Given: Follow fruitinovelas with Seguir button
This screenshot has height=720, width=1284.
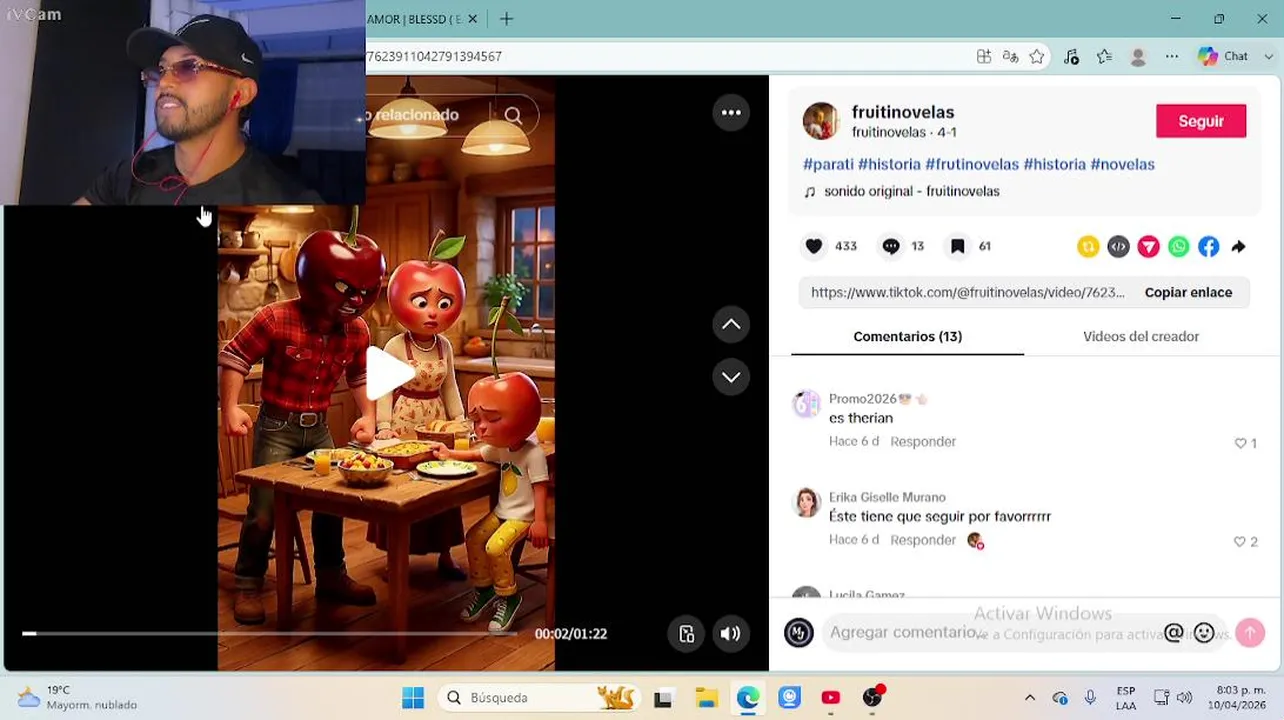Looking at the screenshot, I should point(1201,121).
